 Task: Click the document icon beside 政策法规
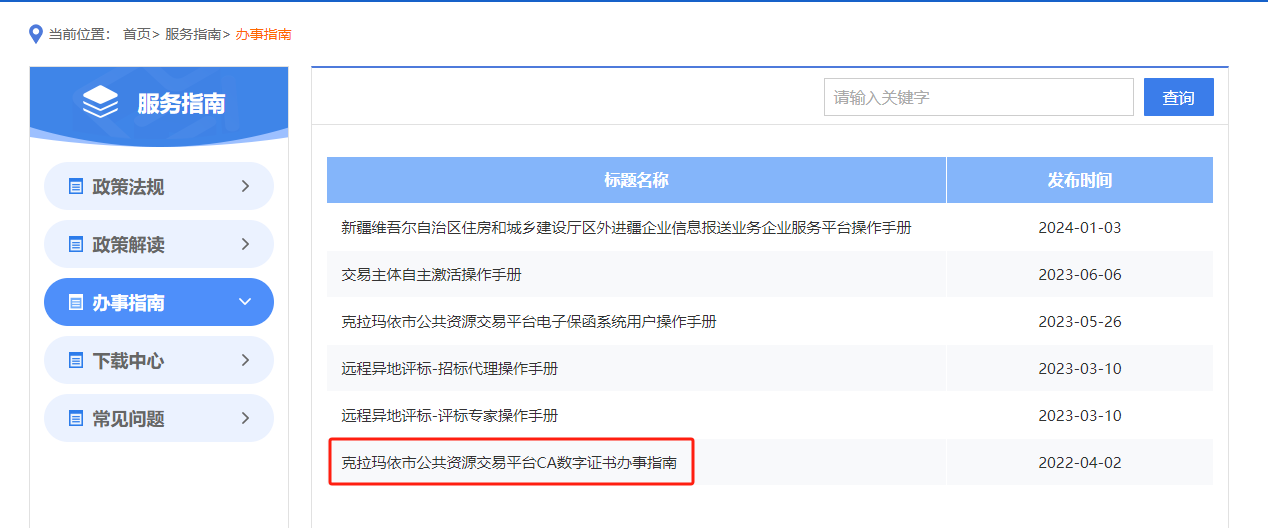click(x=75, y=187)
